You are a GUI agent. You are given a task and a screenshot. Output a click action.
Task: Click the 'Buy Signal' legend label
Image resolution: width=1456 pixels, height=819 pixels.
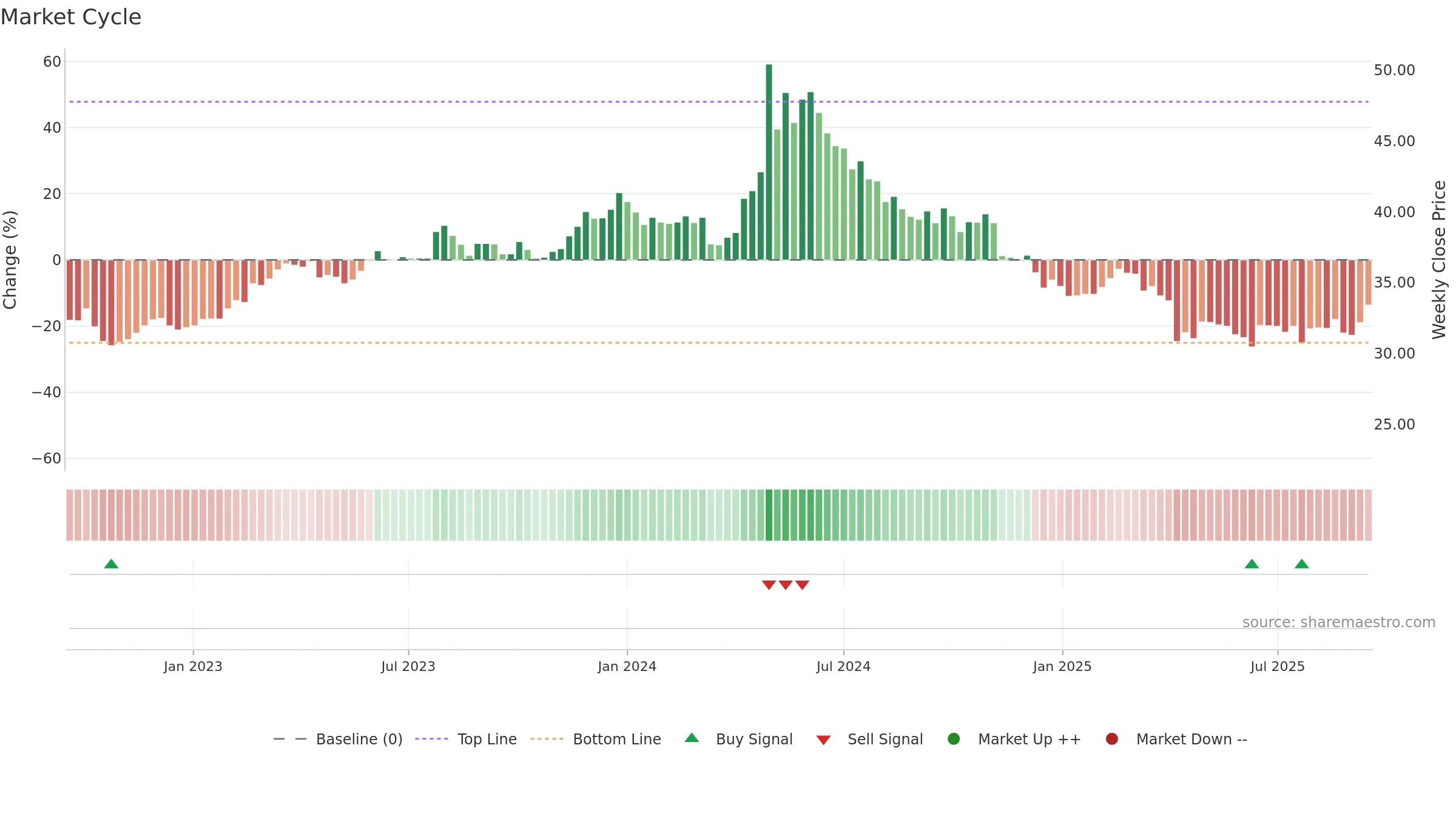click(x=754, y=739)
